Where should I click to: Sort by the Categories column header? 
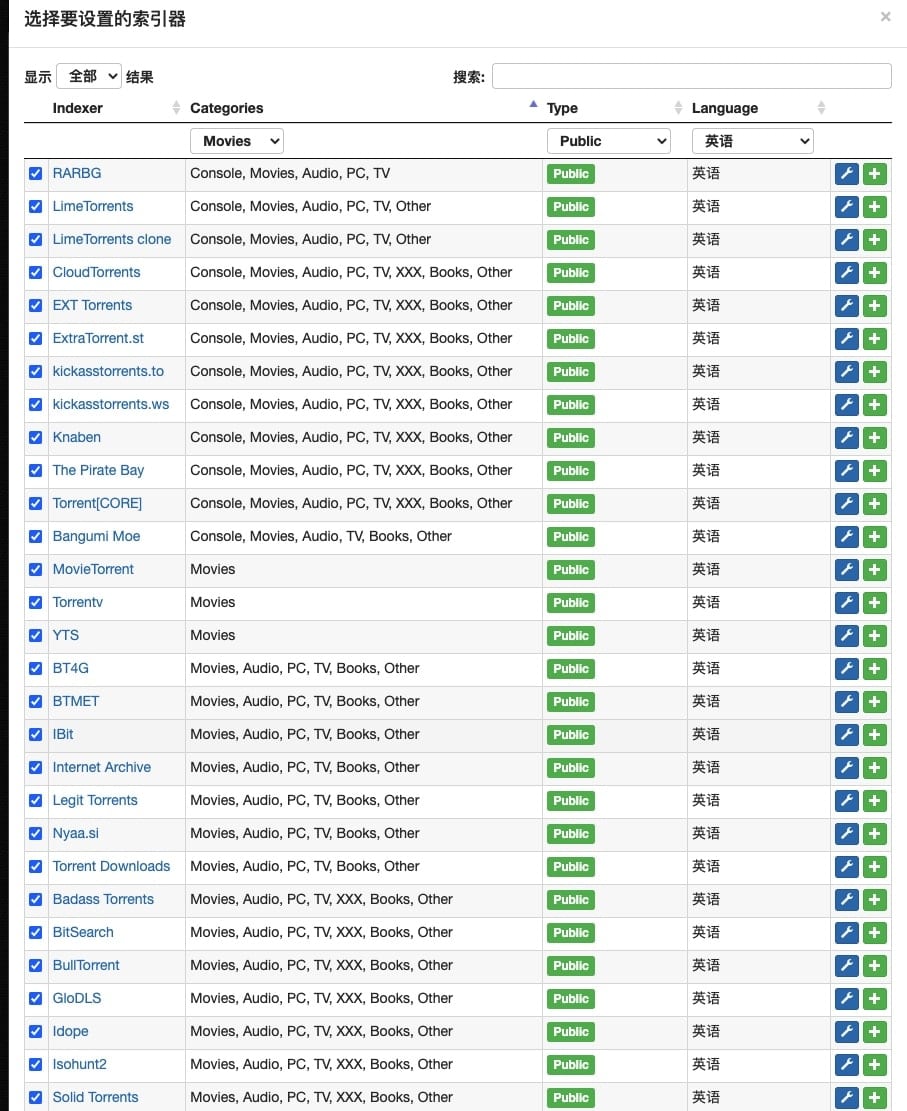[227, 108]
